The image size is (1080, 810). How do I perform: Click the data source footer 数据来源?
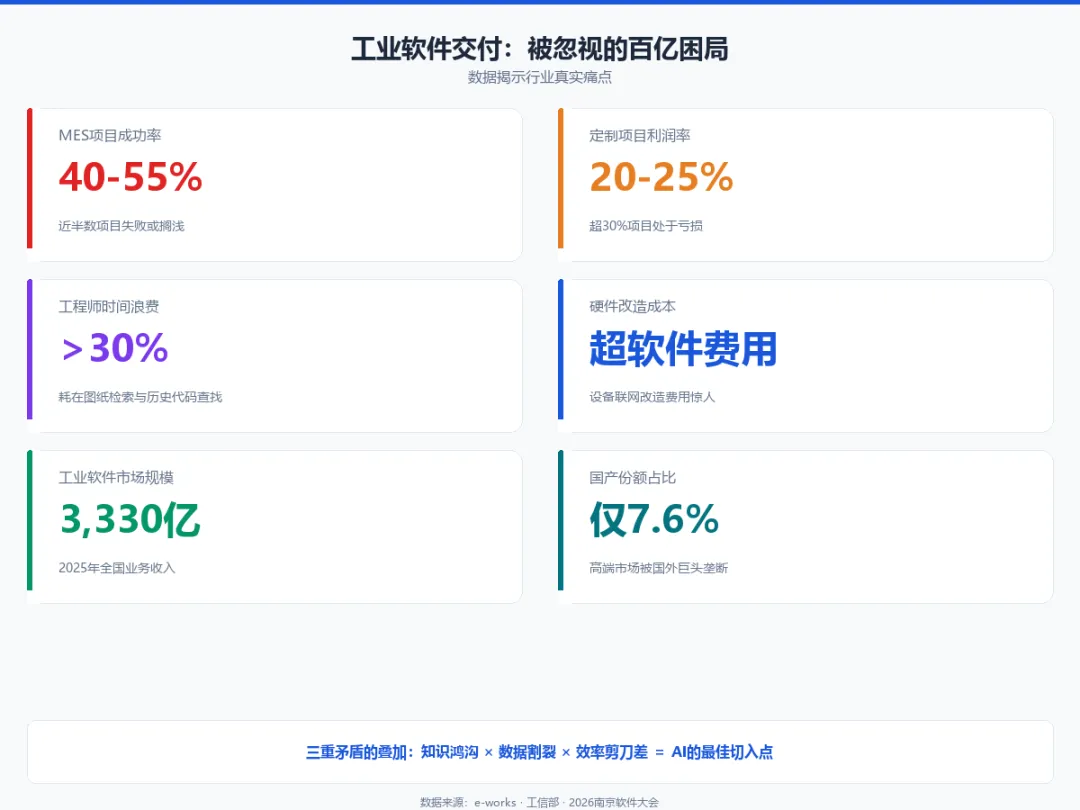(540, 802)
